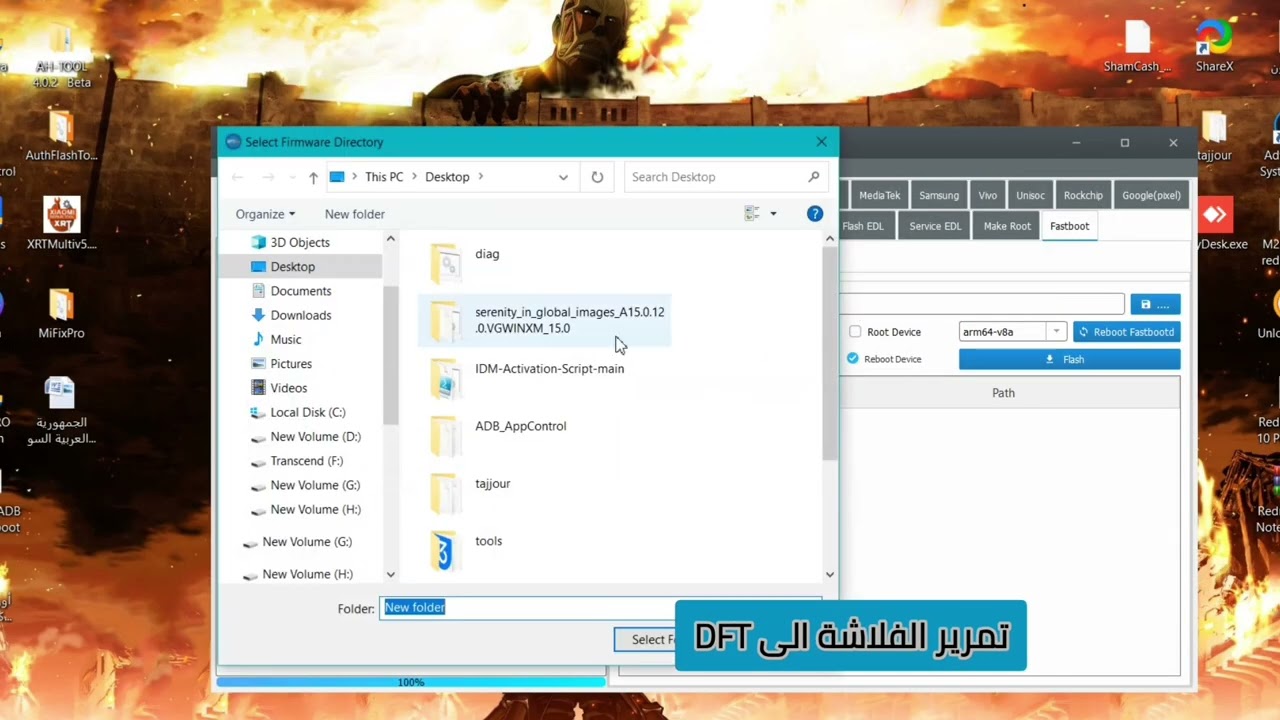Enable the Root Device checkbox
Image resolution: width=1280 pixels, height=720 pixels.
(x=855, y=332)
